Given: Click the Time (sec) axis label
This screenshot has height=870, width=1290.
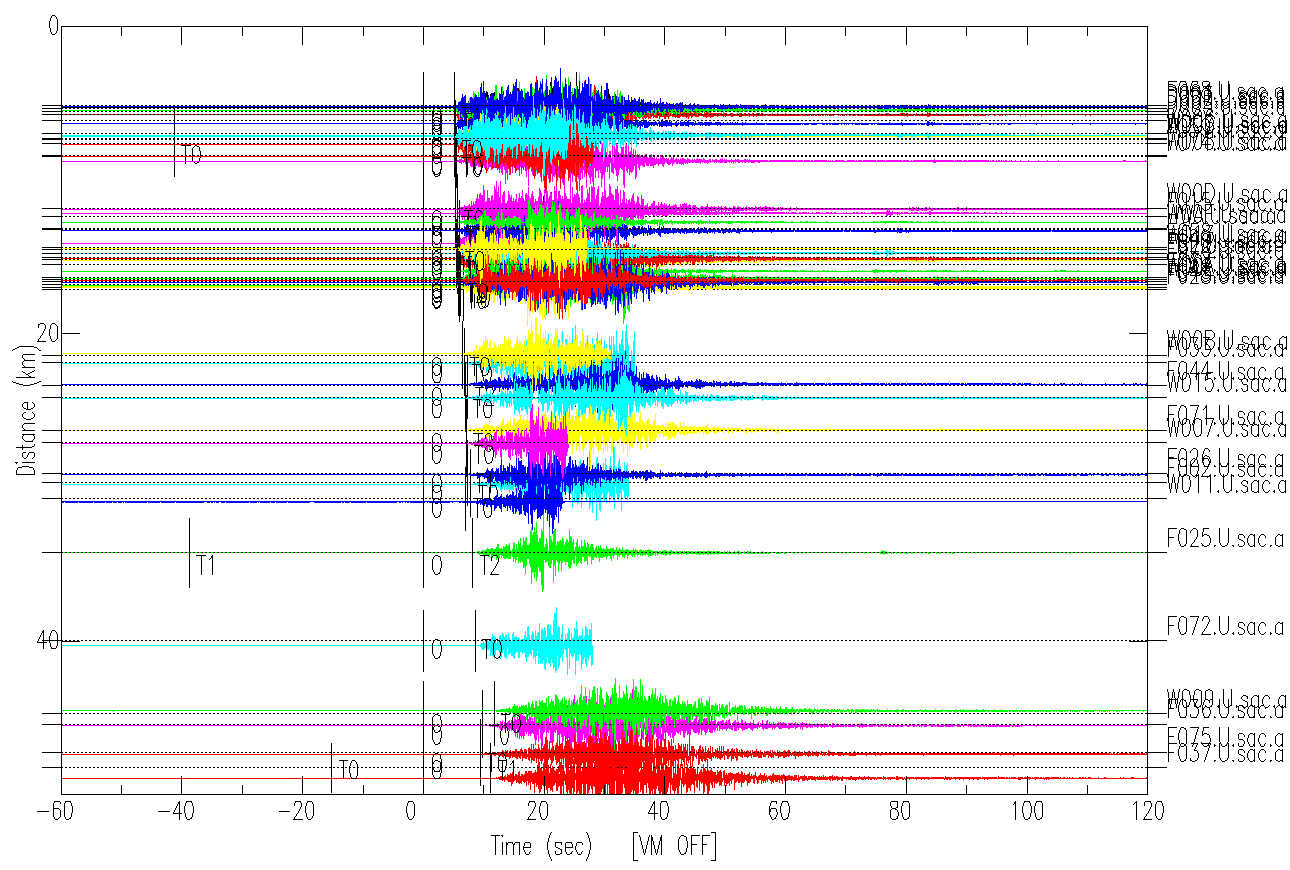Looking at the screenshot, I should click(541, 847).
